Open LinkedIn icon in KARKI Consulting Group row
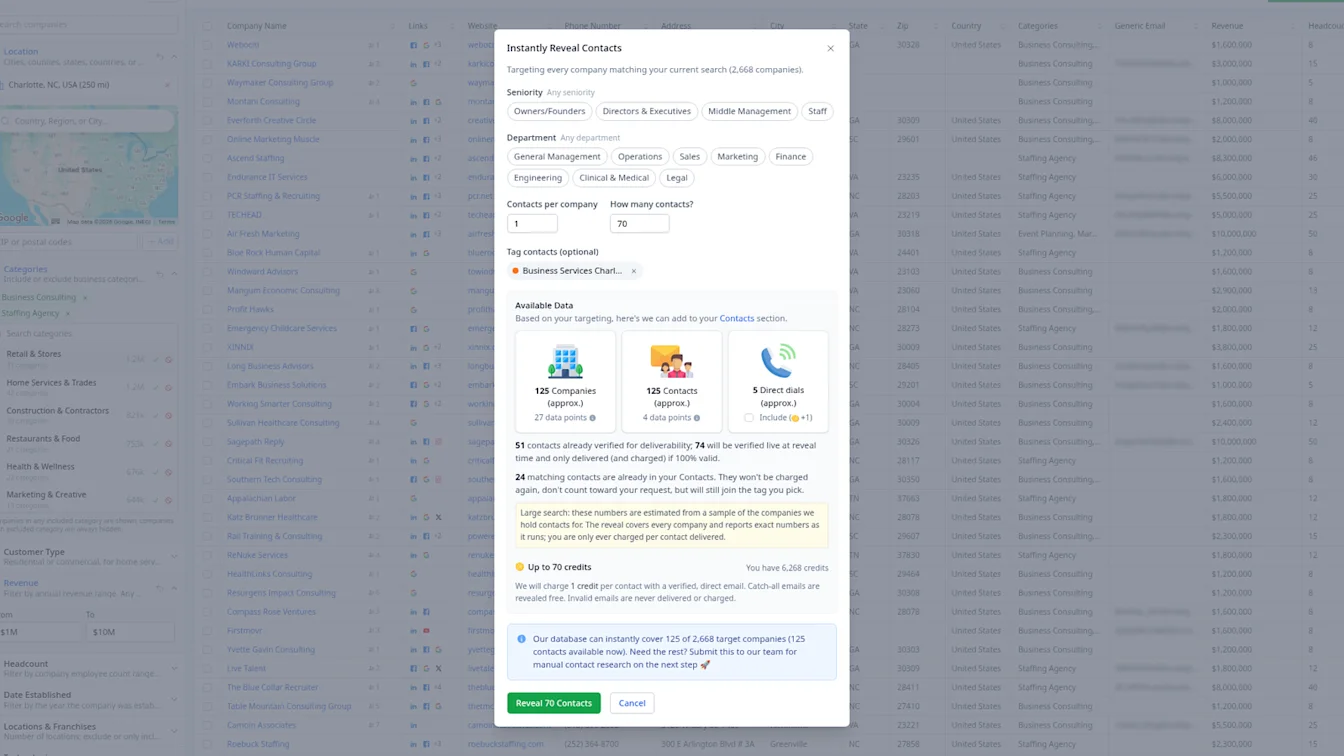1344x756 pixels. (414, 64)
